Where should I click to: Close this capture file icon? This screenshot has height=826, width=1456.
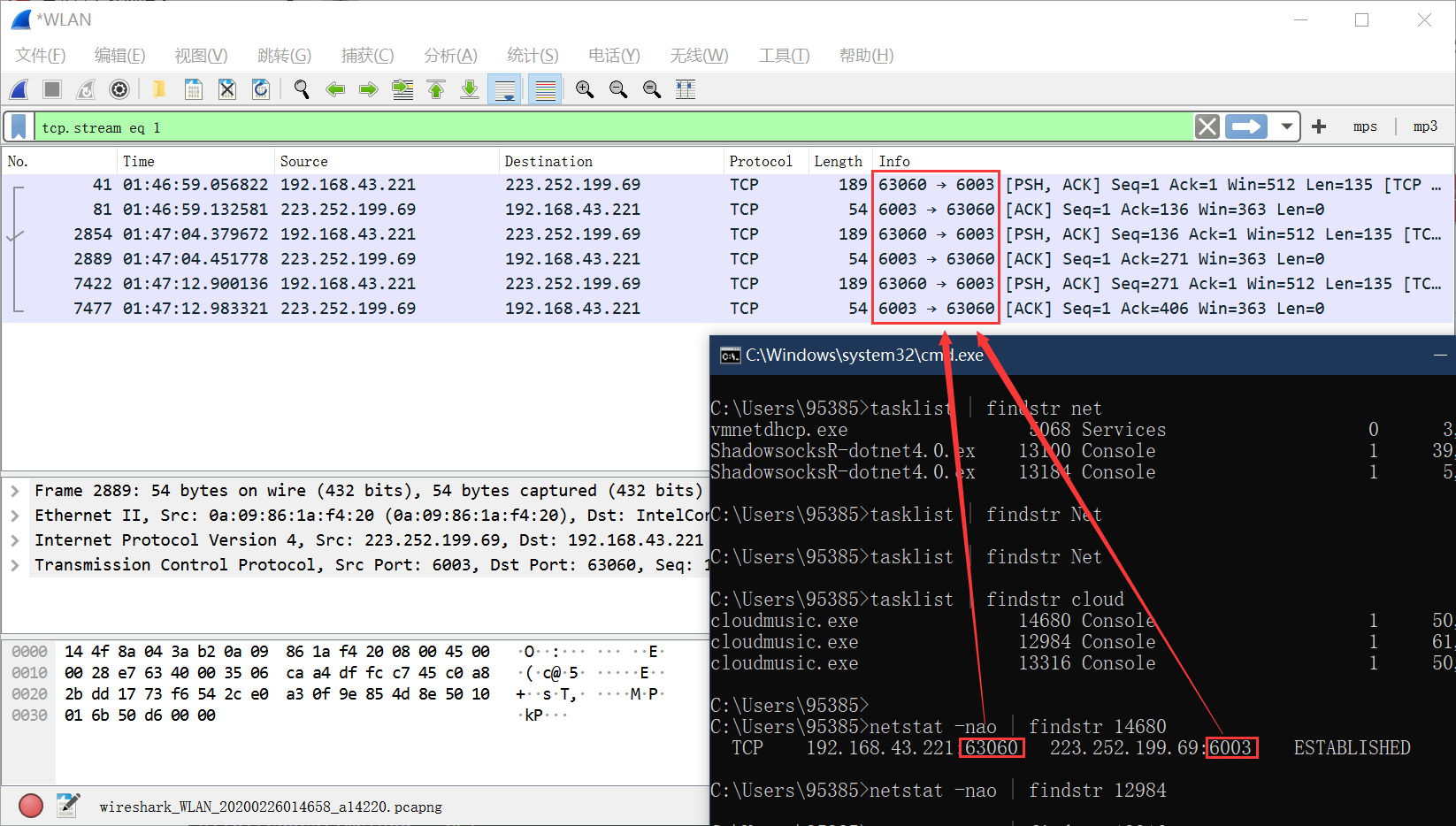pyautogui.click(x=227, y=89)
